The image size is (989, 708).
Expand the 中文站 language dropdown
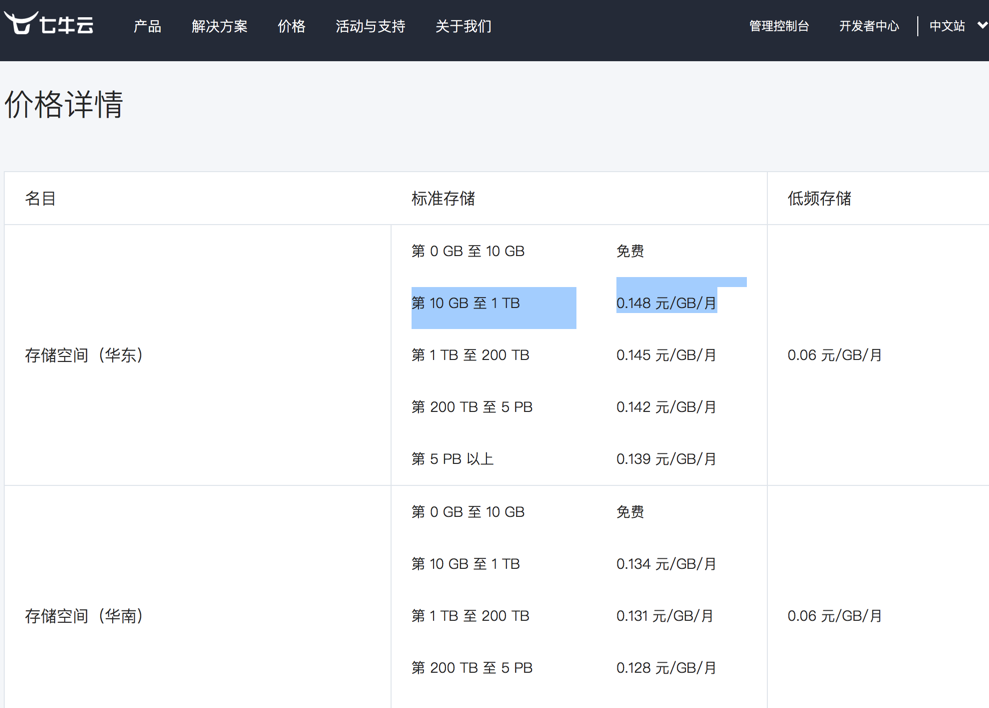[957, 26]
